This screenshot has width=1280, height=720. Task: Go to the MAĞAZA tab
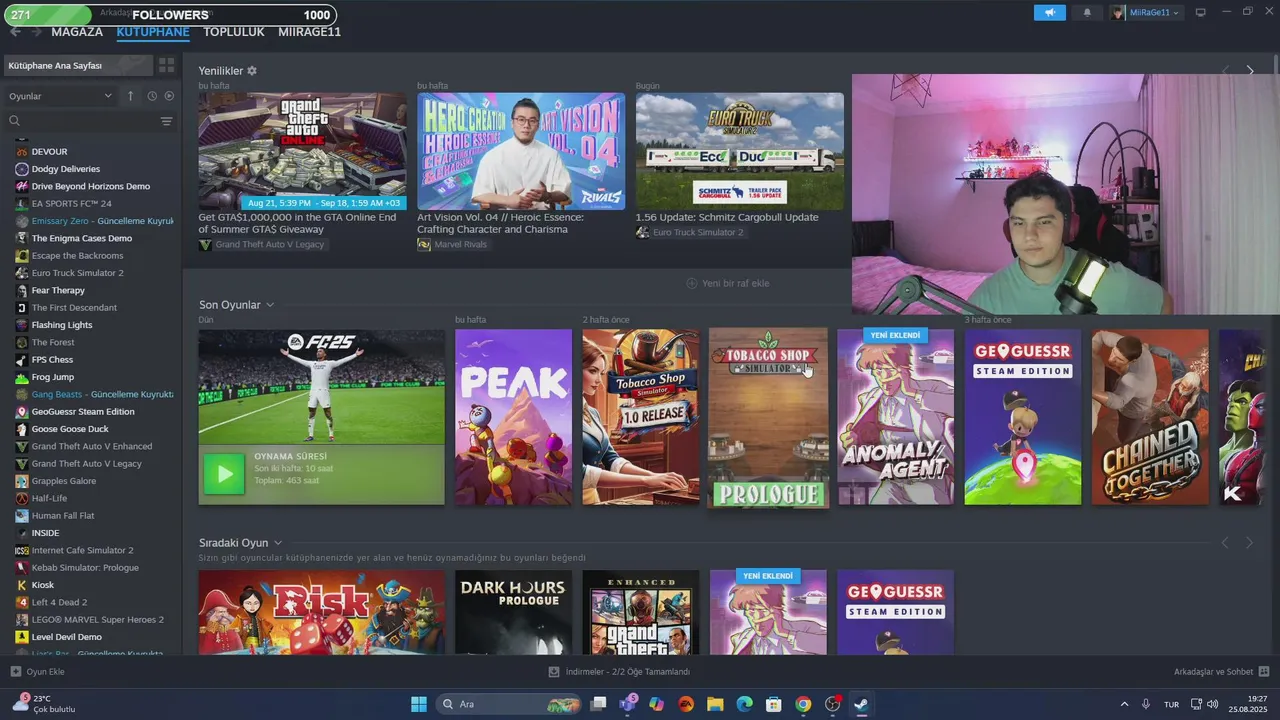tap(77, 32)
